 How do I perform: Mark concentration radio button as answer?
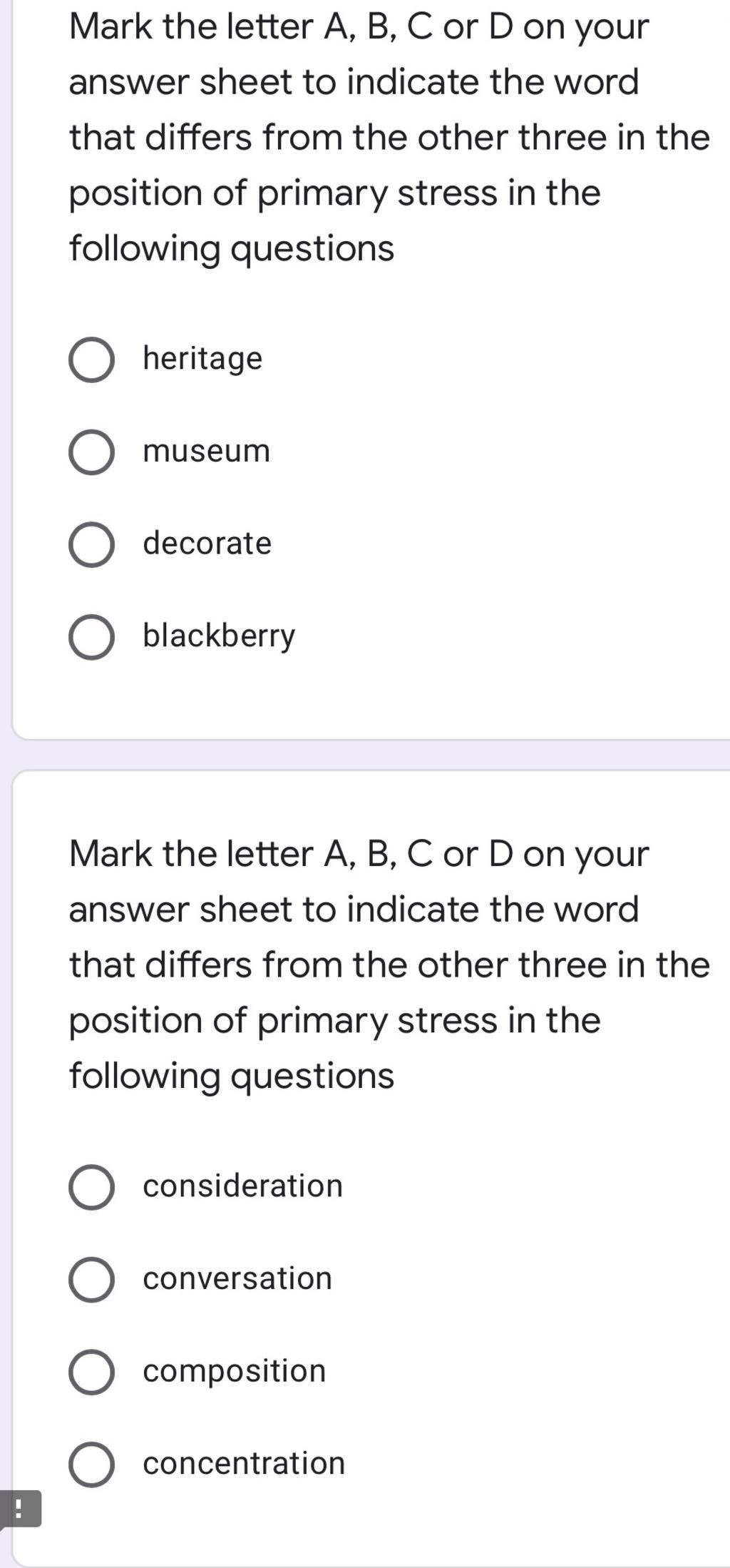pos(91,1465)
